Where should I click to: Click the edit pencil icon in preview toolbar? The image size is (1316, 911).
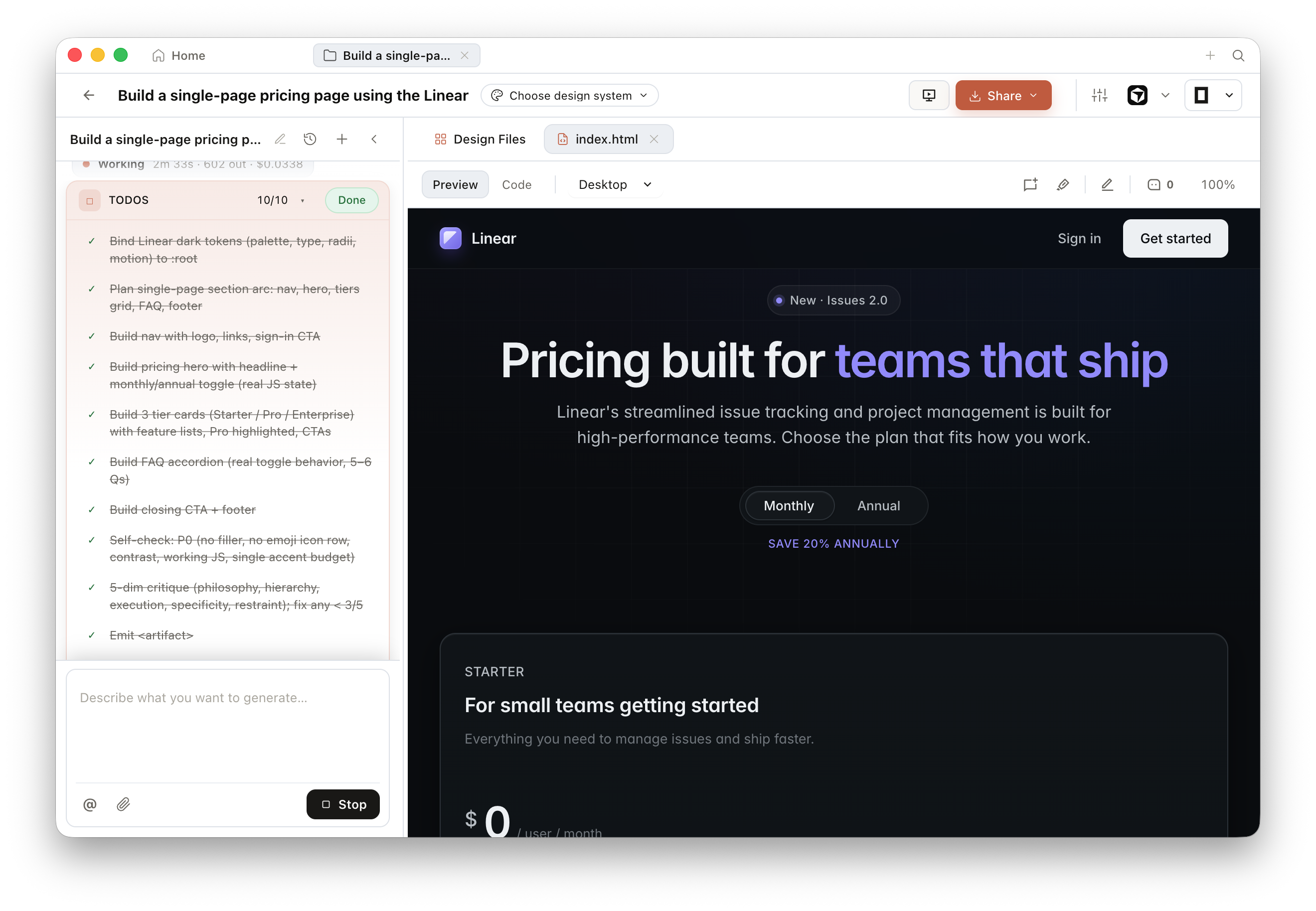[x=1107, y=184]
